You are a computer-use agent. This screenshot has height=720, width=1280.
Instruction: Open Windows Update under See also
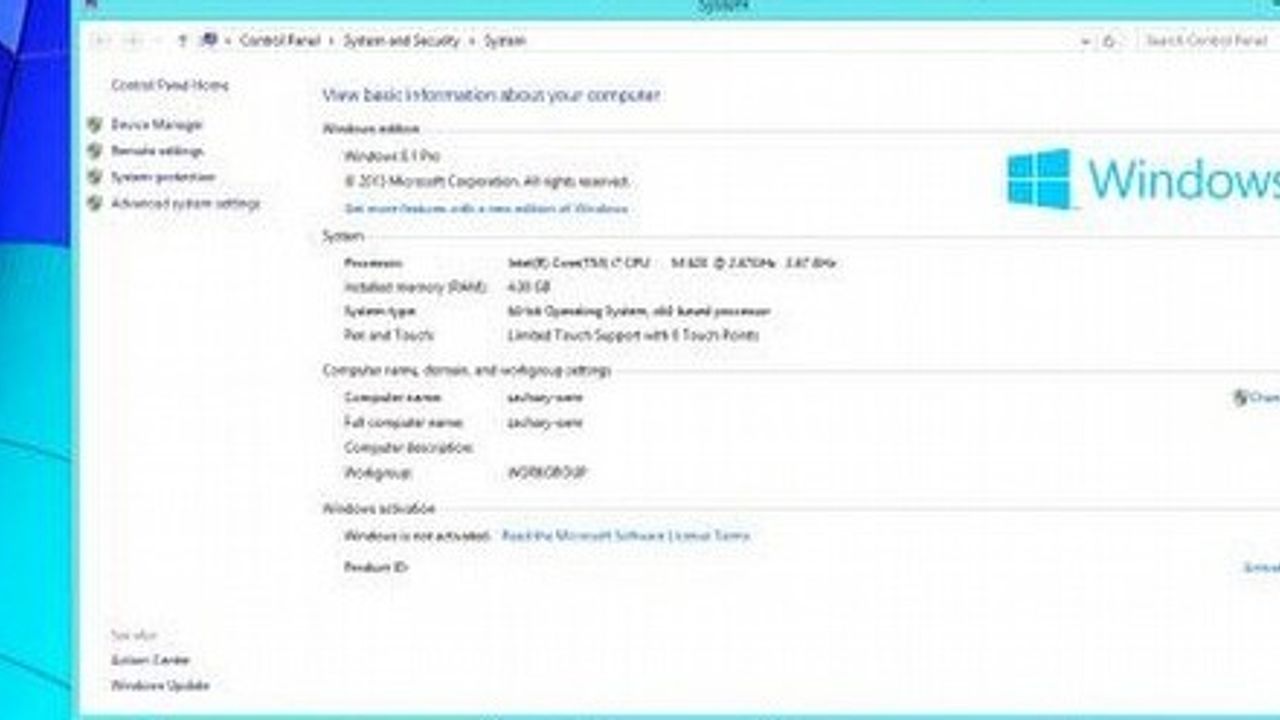[160, 686]
